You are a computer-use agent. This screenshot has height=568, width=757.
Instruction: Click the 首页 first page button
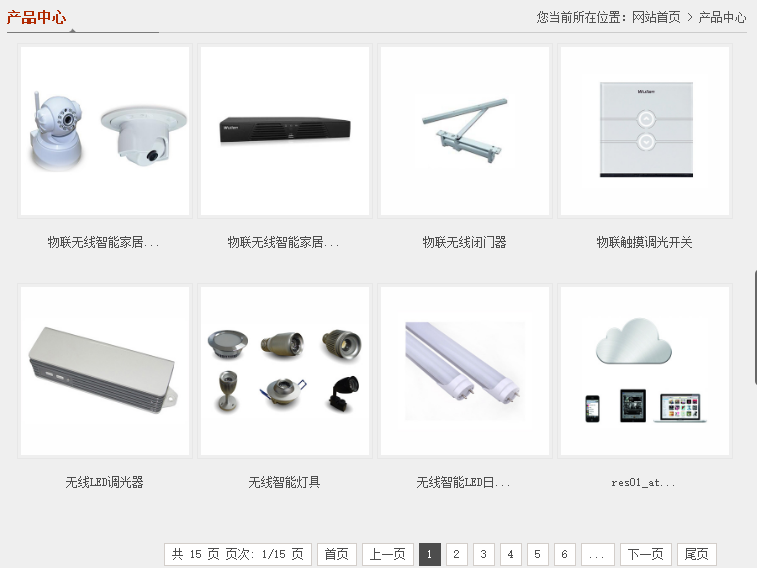337,554
